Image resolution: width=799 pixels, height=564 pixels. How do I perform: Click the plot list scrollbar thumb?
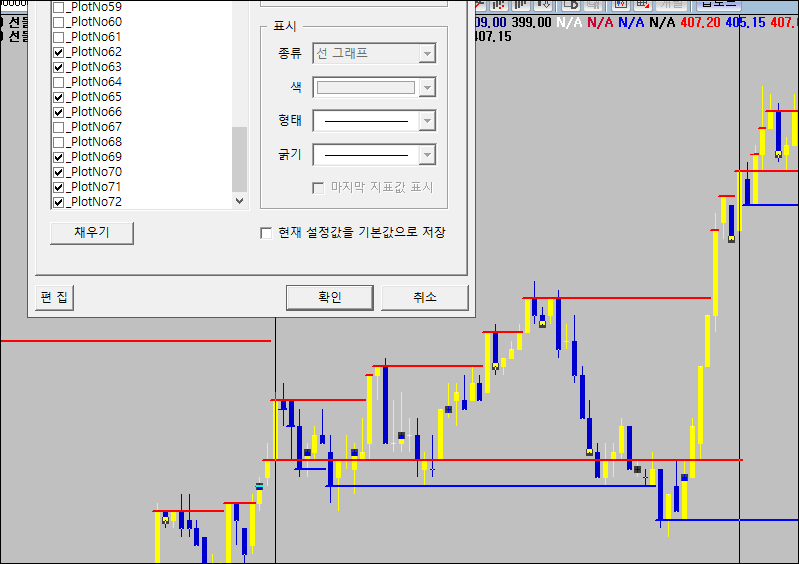tap(239, 158)
